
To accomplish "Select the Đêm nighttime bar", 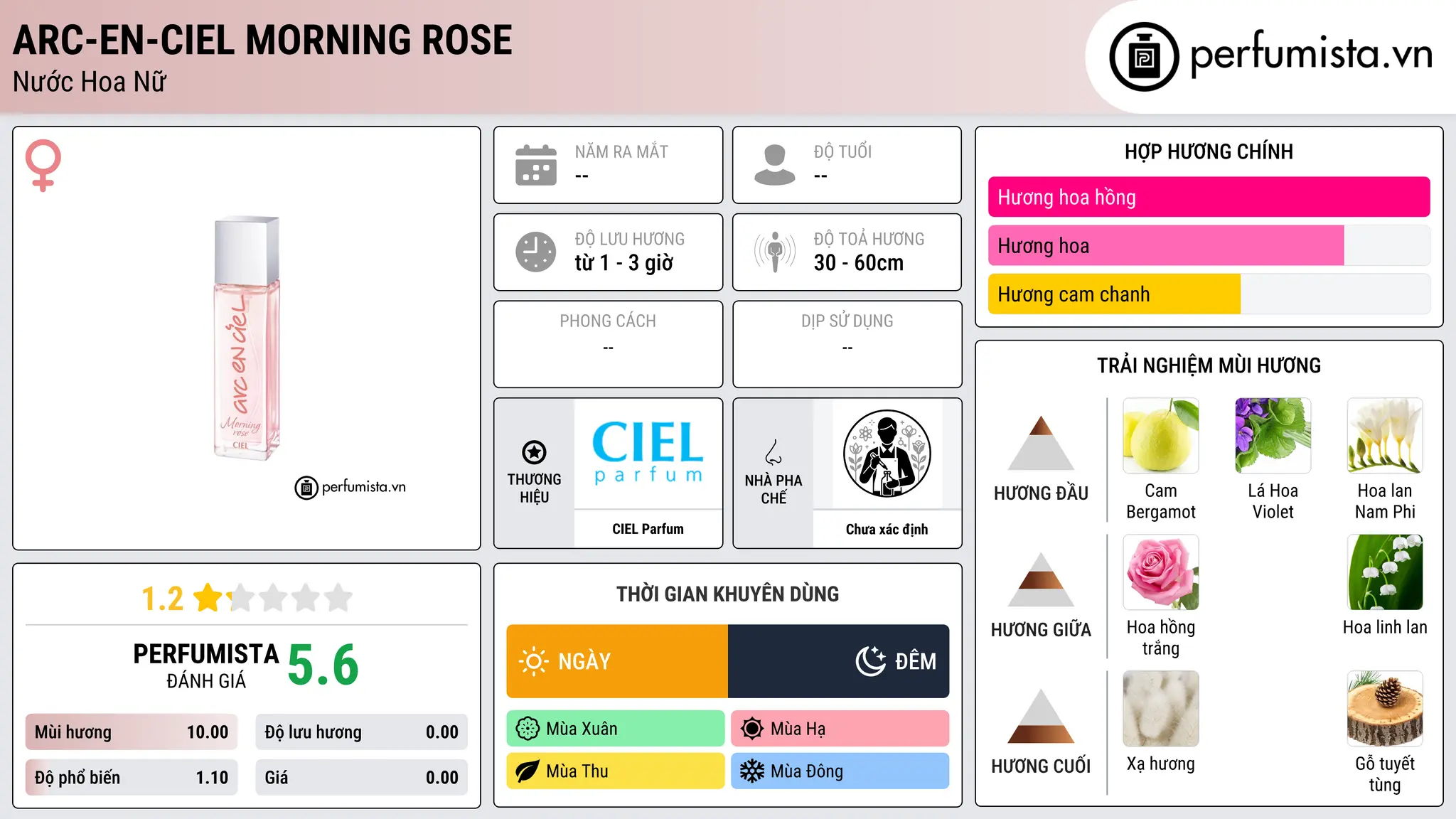I will (x=839, y=661).
